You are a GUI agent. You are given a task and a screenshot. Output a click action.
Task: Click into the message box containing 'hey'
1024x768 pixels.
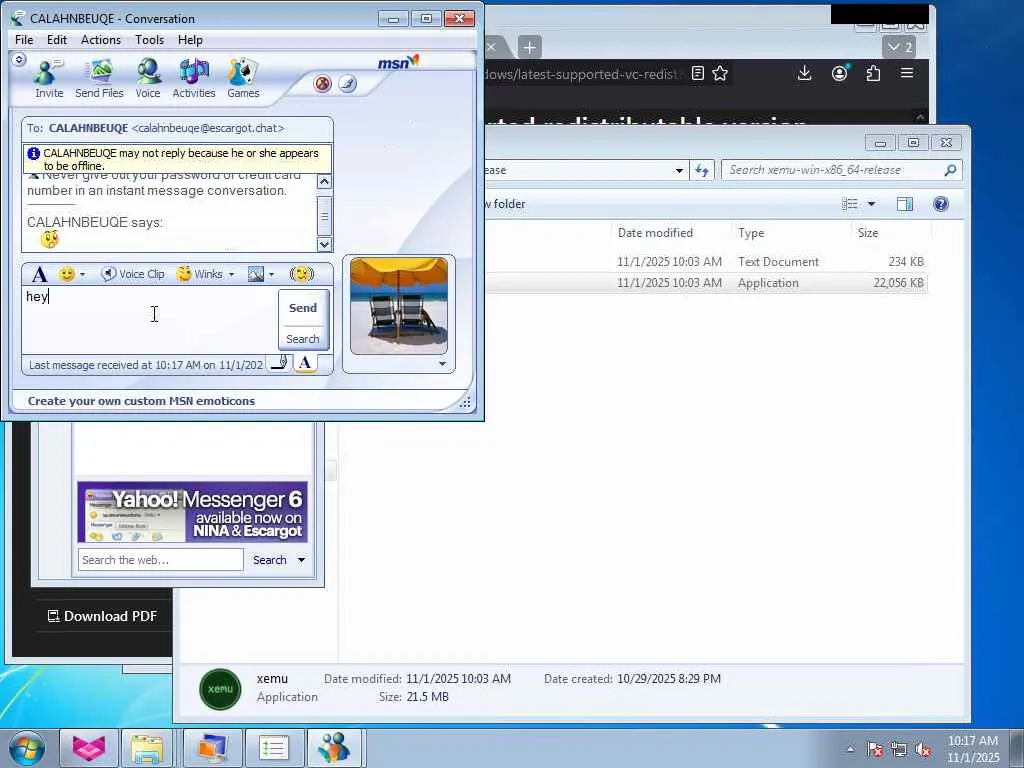tap(150, 320)
